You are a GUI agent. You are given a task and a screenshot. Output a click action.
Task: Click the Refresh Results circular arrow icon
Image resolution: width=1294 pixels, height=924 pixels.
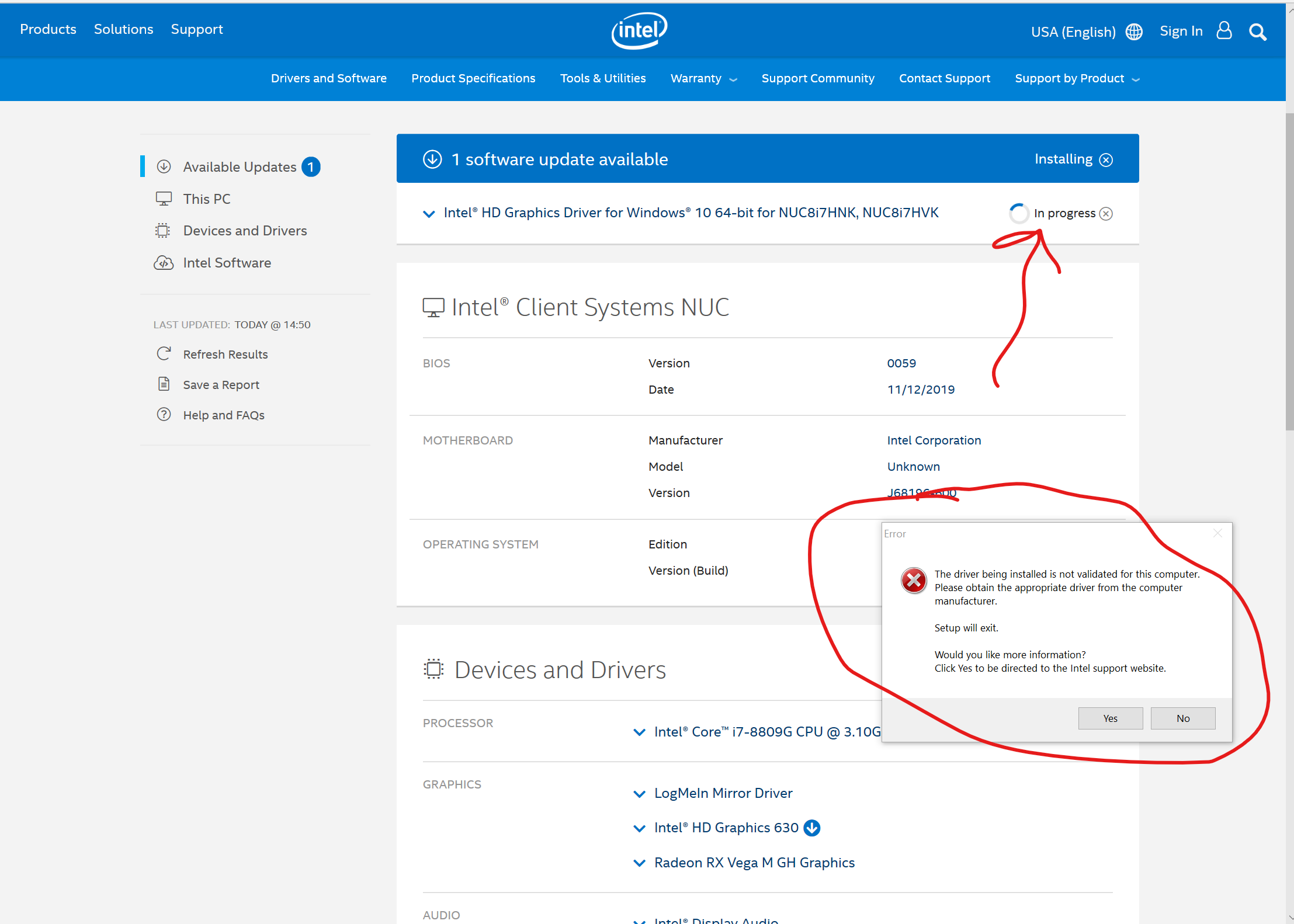(x=164, y=353)
